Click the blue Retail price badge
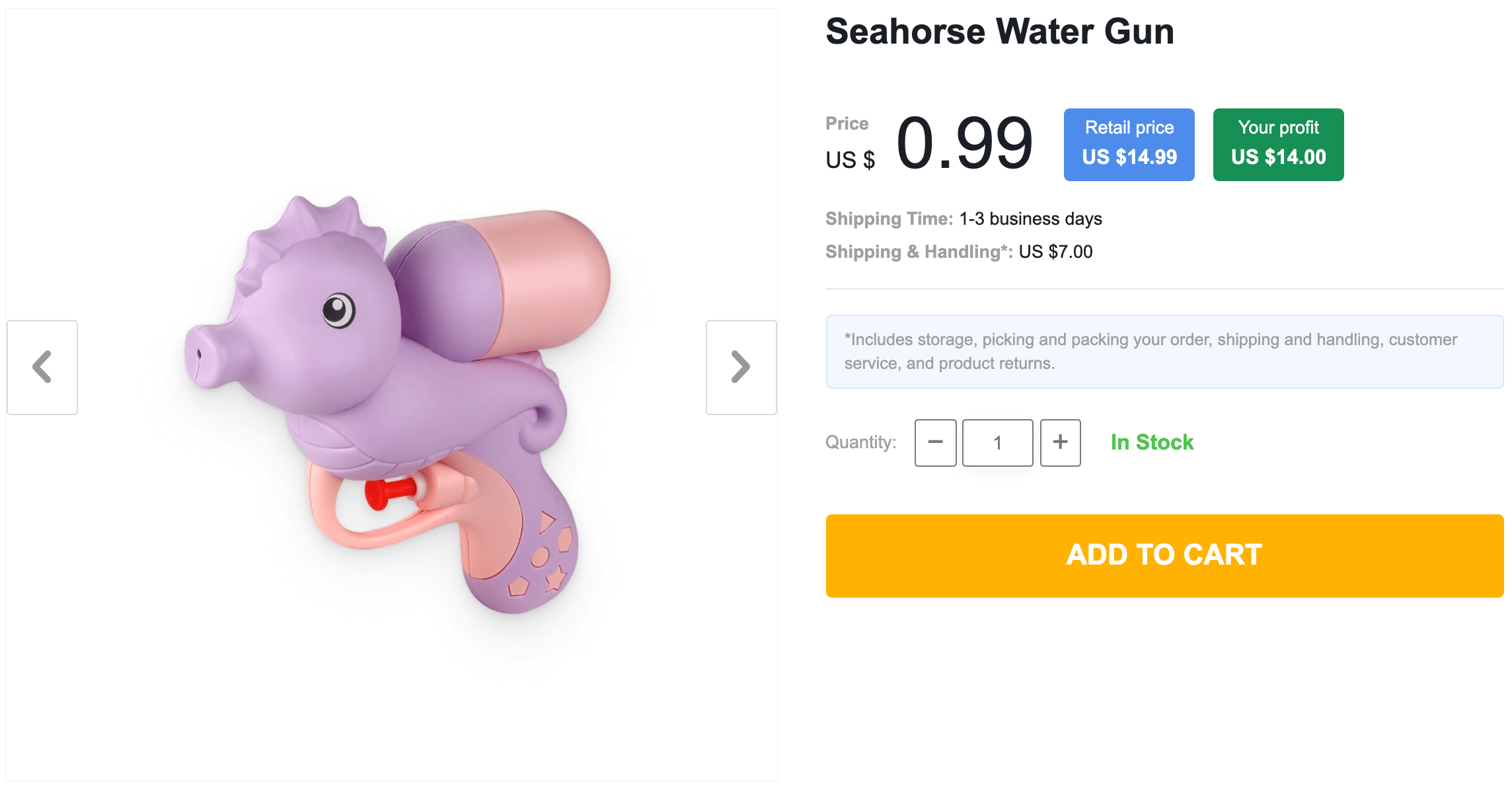The image size is (1512, 792). click(1129, 144)
